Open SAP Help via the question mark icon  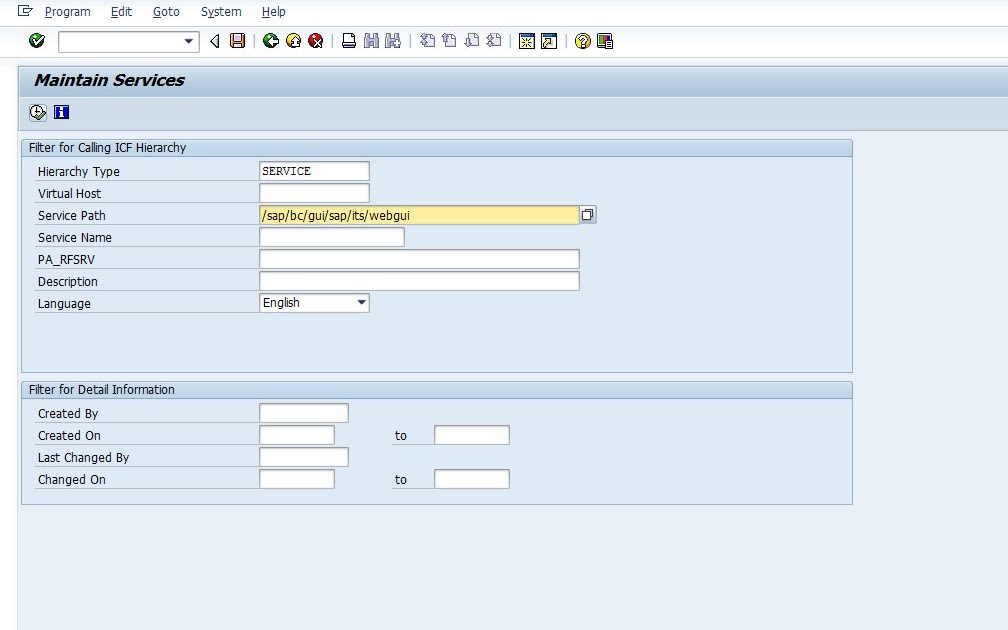click(x=581, y=41)
